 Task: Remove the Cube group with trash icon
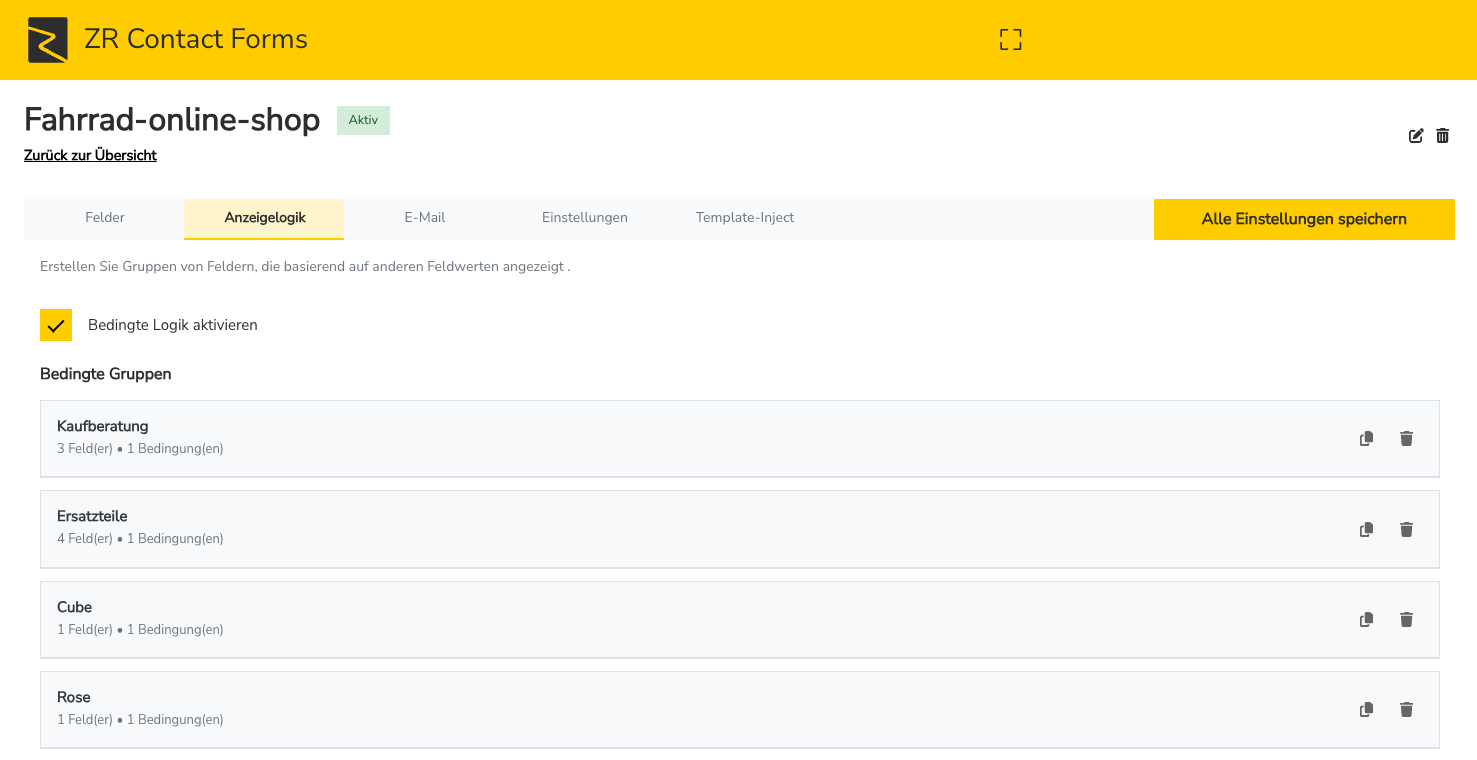coord(1406,620)
